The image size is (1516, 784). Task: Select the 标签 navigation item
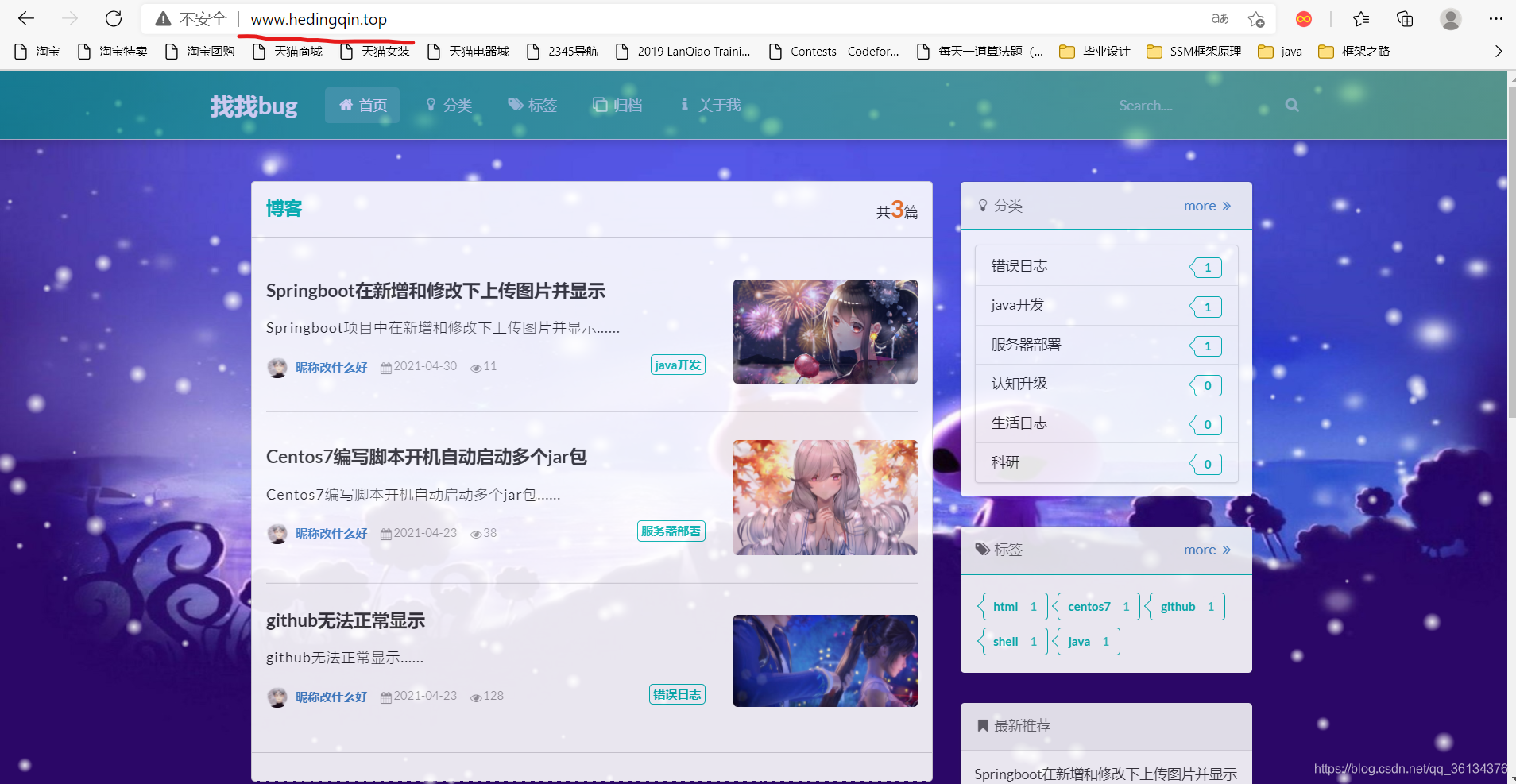click(532, 105)
